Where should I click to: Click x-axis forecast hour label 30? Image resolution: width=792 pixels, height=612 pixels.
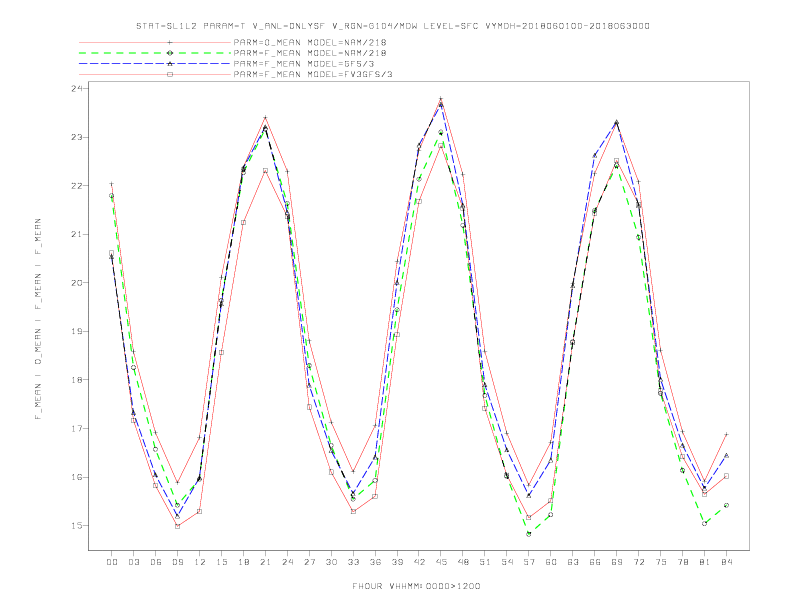pos(331,562)
